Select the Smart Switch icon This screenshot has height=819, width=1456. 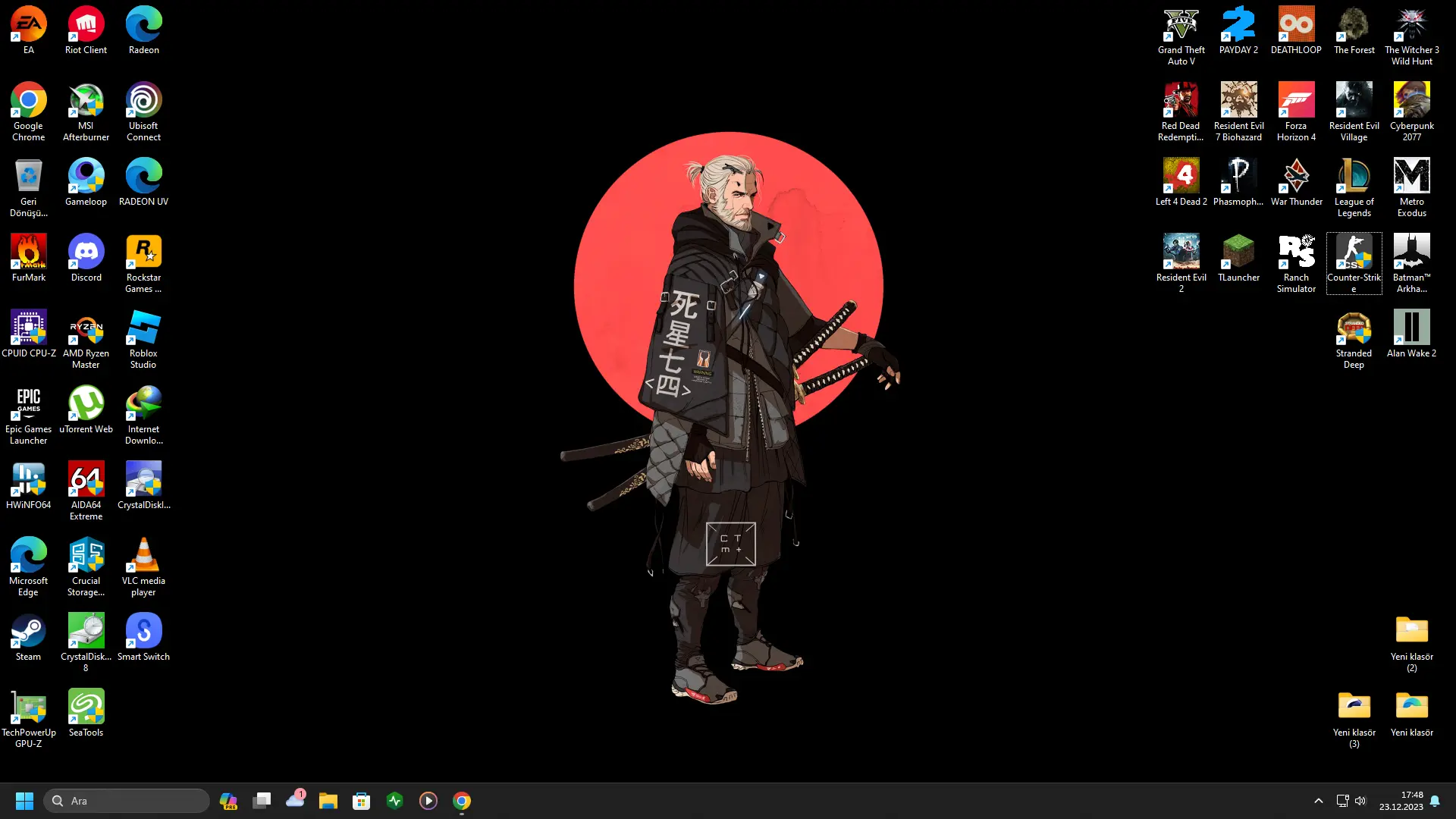(x=143, y=637)
